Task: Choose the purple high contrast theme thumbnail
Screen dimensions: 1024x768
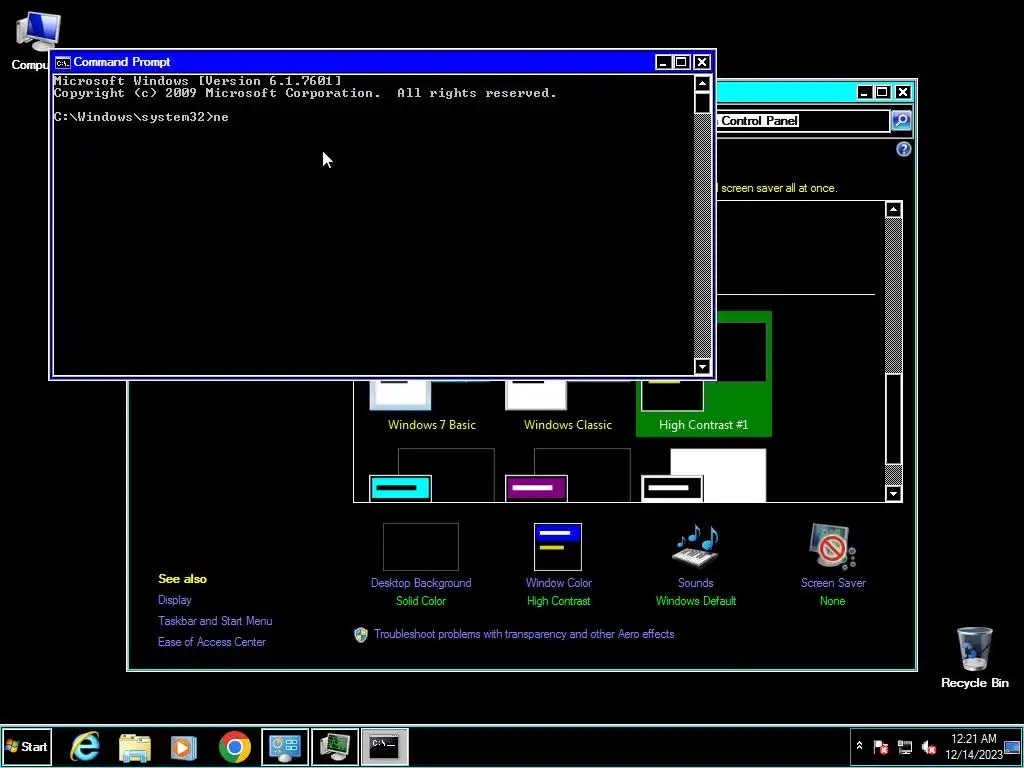Action: 568,475
